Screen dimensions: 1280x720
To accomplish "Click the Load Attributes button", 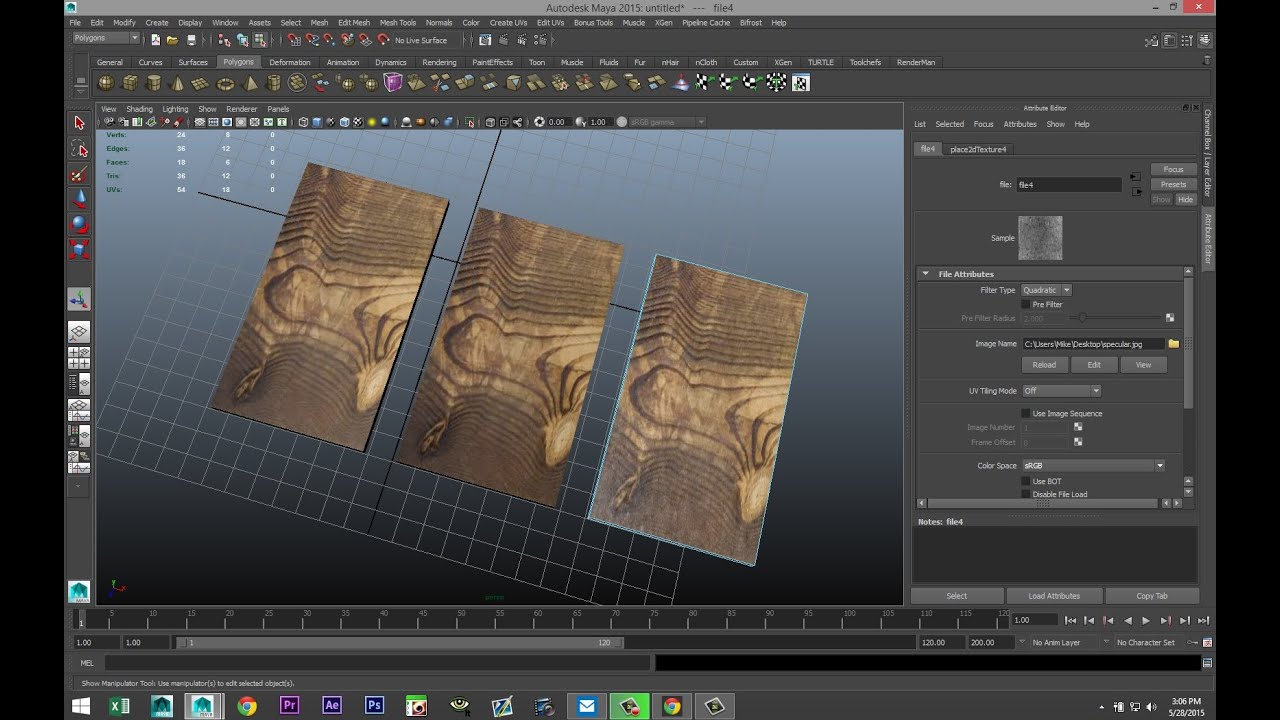I will [x=1054, y=596].
